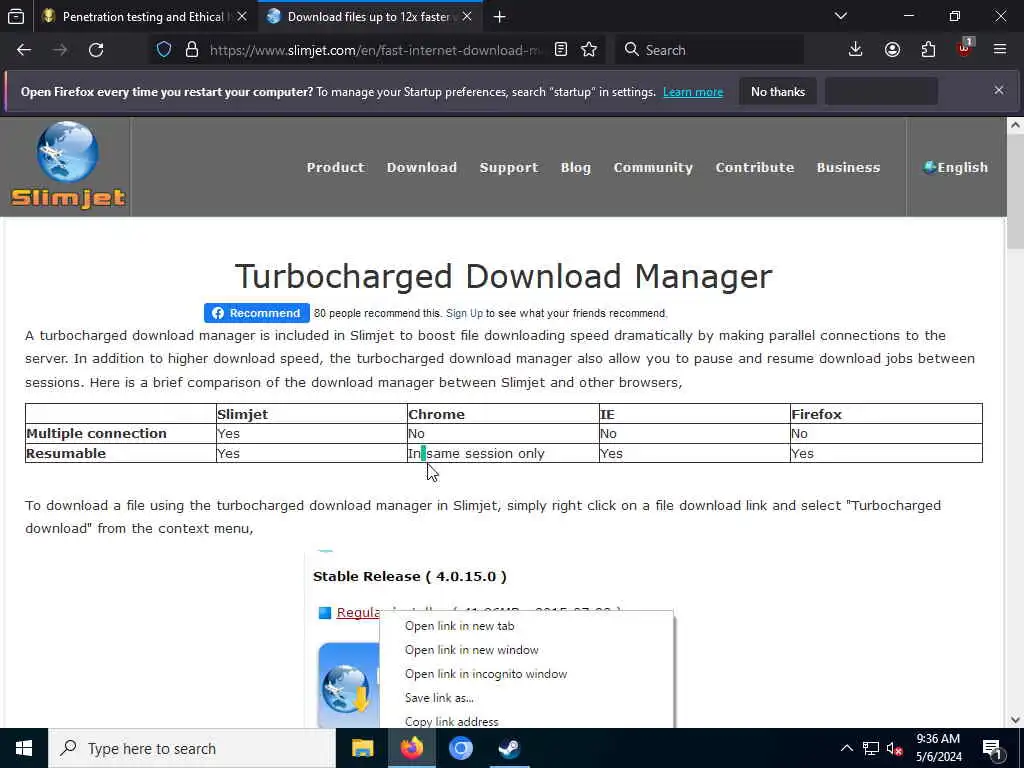Open the Firefox downloads panel
This screenshot has width=1024, height=768.
tap(855, 50)
